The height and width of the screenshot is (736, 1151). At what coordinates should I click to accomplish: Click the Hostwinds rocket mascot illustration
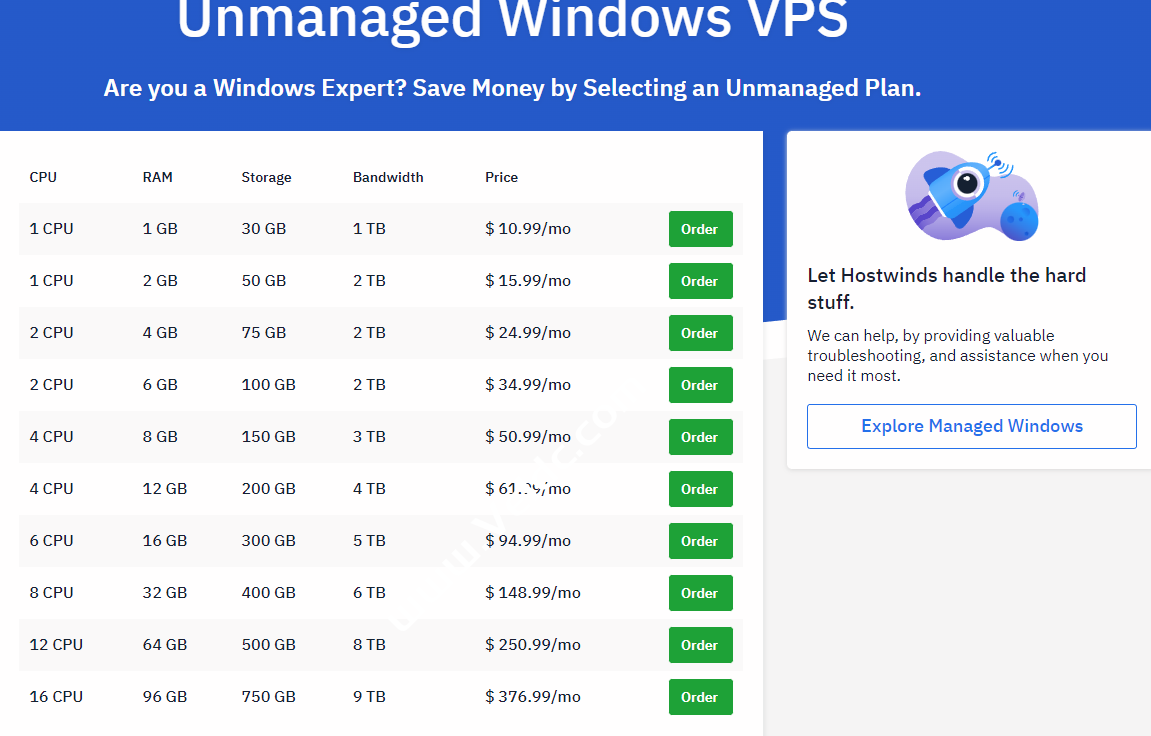[x=971, y=193]
